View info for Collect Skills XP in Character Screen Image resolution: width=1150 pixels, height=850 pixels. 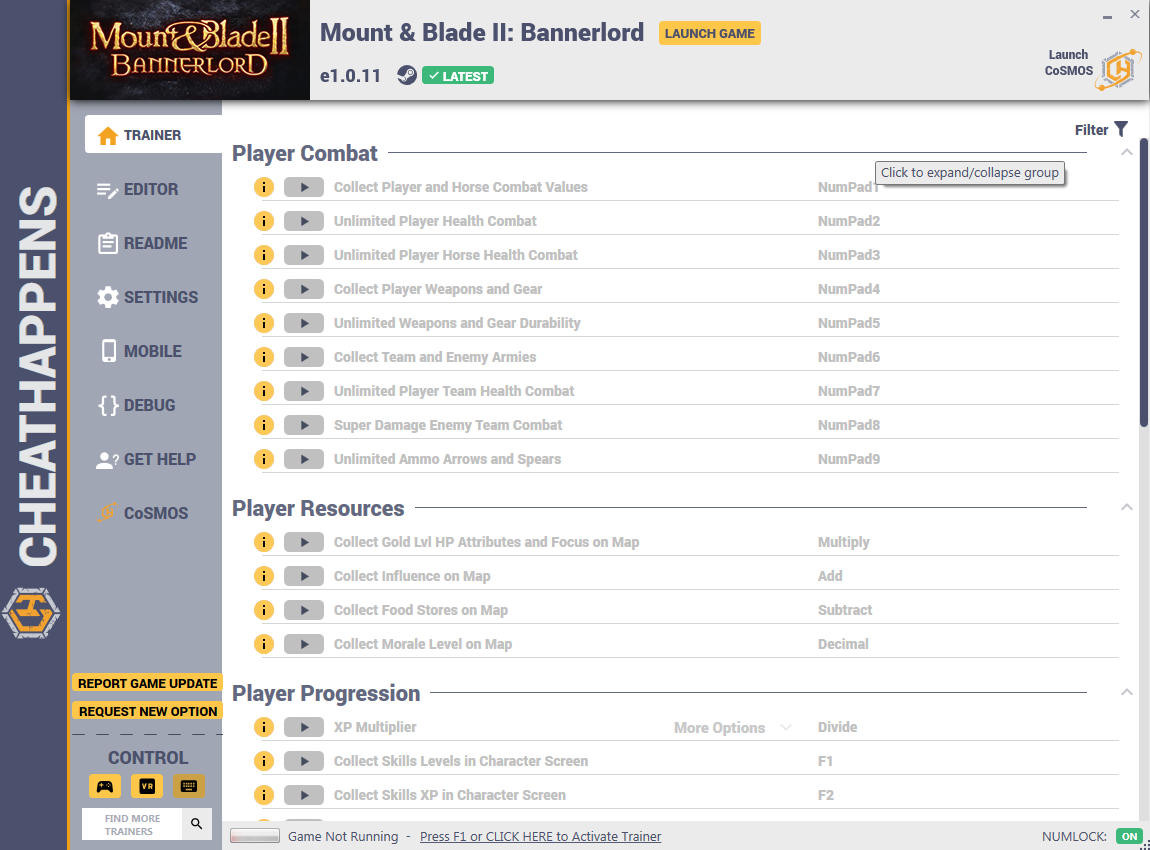264,795
